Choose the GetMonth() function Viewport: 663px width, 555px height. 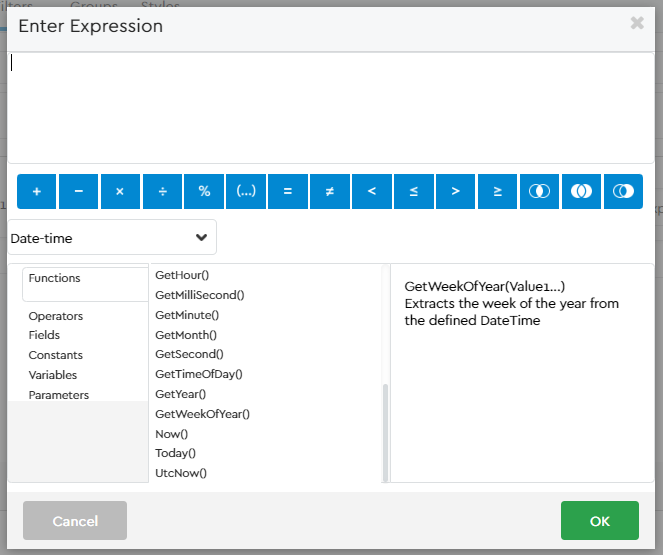(x=186, y=335)
